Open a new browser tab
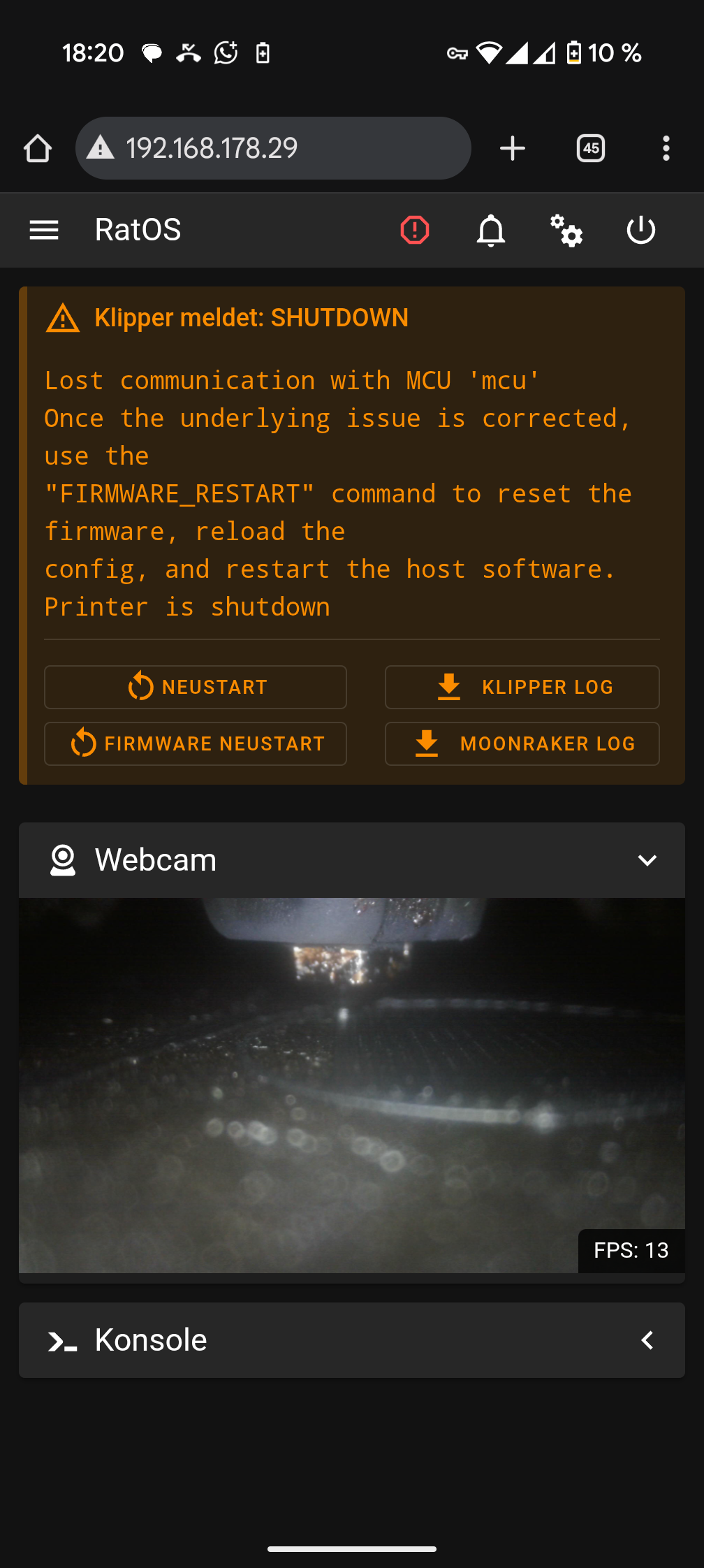The width and height of the screenshot is (704, 1568). point(513,148)
